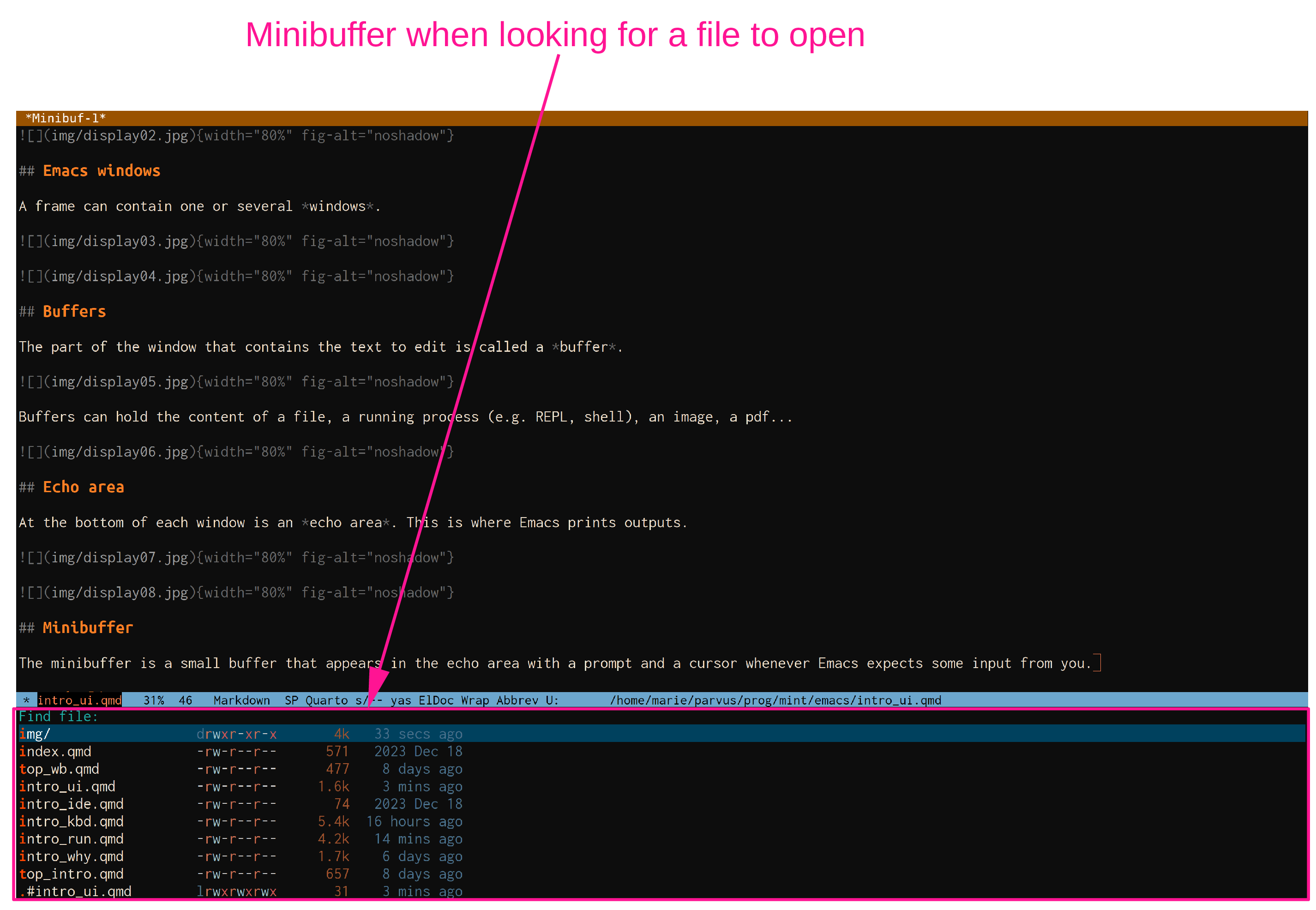Click the emphasized word *buffer*
Viewport: 1316px width, 910px height.
(583, 347)
